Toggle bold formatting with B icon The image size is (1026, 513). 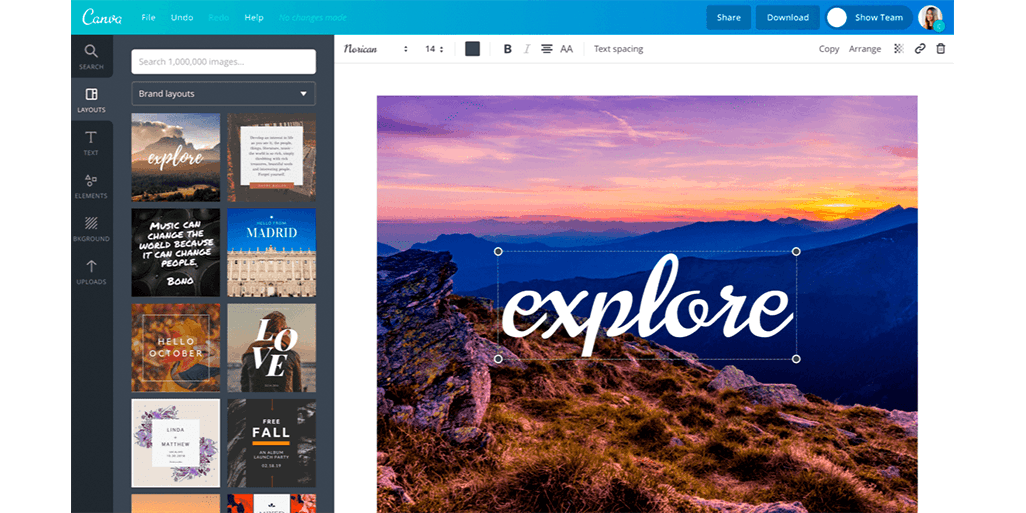point(507,49)
